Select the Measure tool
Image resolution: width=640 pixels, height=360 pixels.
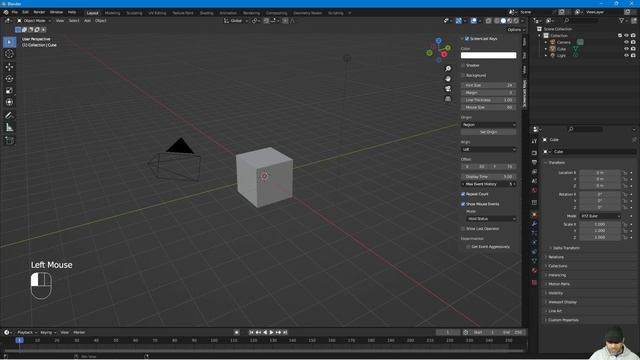pyautogui.click(x=9, y=128)
